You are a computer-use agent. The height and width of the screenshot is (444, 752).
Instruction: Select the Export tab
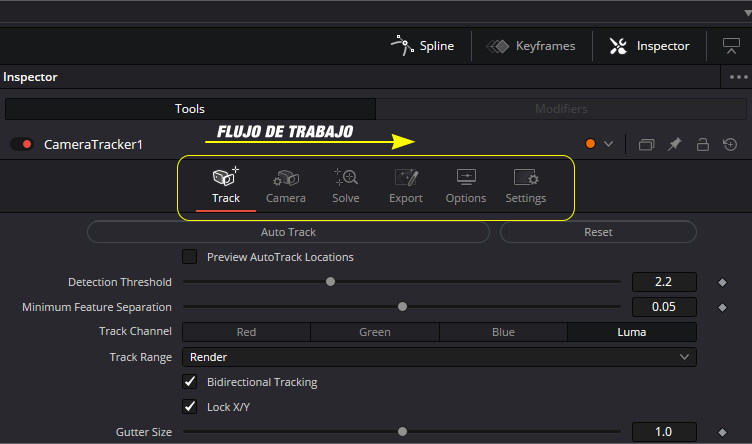[x=406, y=186]
